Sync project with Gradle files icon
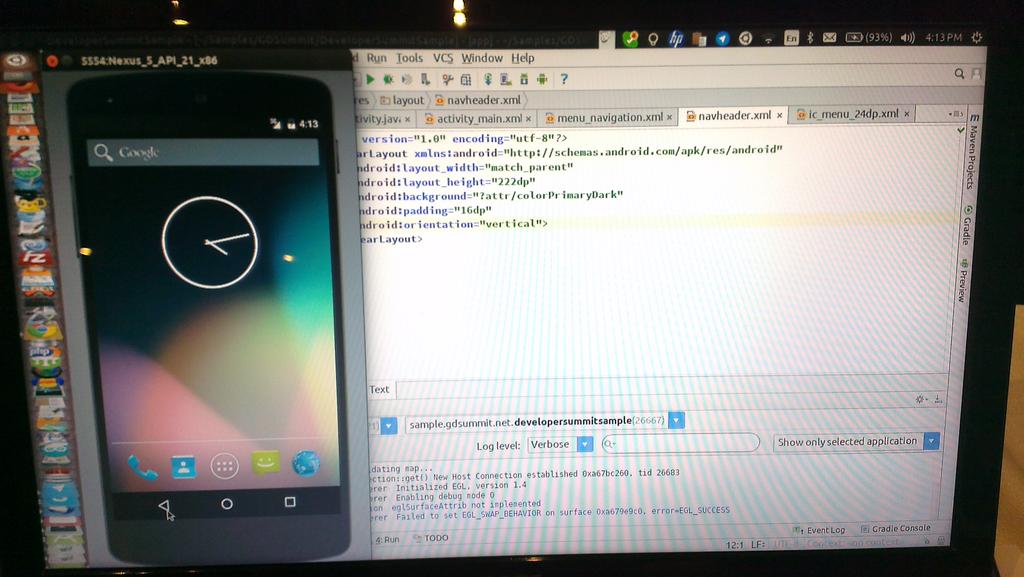This screenshot has width=1024, height=577. [x=487, y=80]
